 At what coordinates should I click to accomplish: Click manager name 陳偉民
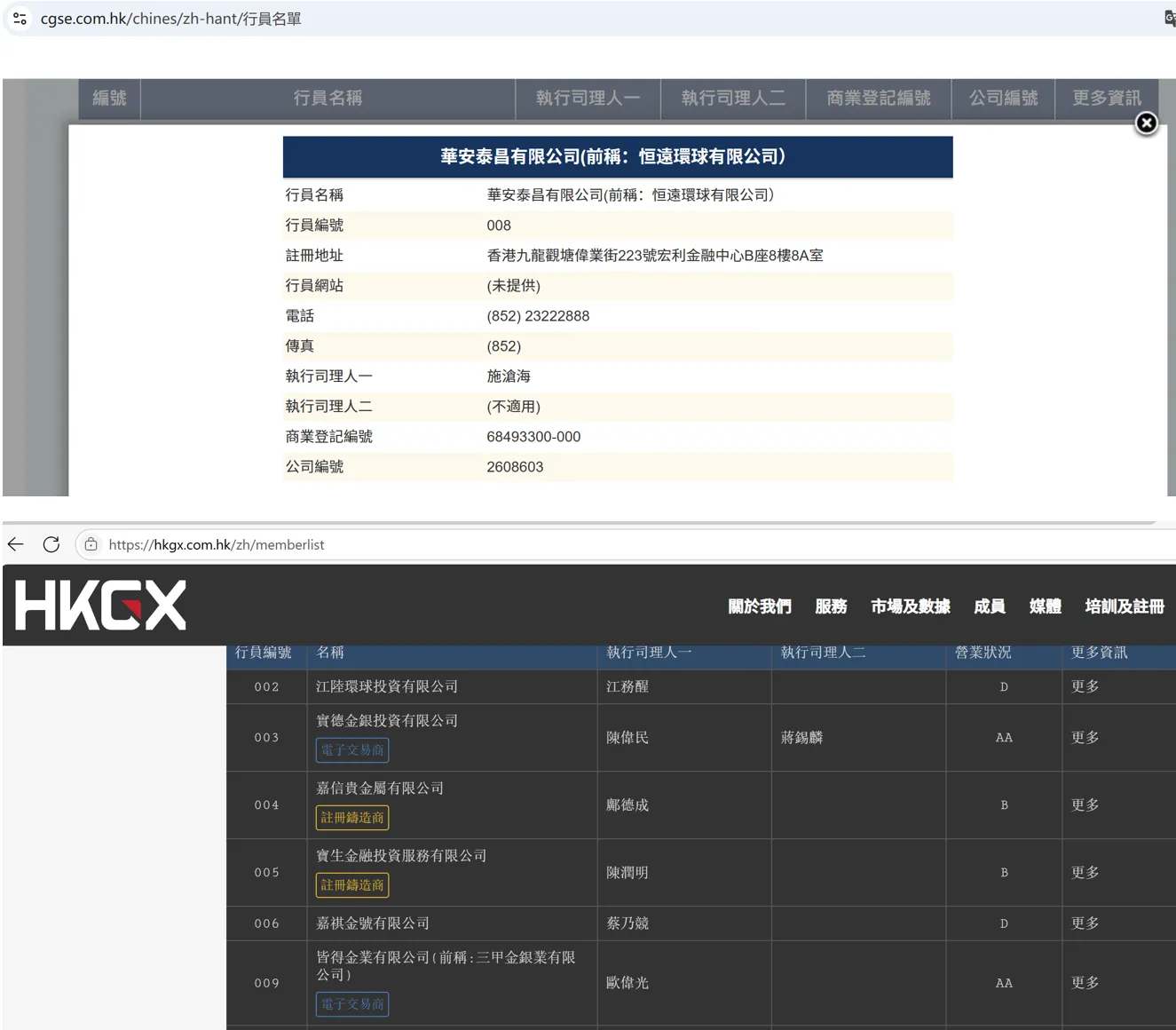pos(627,737)
